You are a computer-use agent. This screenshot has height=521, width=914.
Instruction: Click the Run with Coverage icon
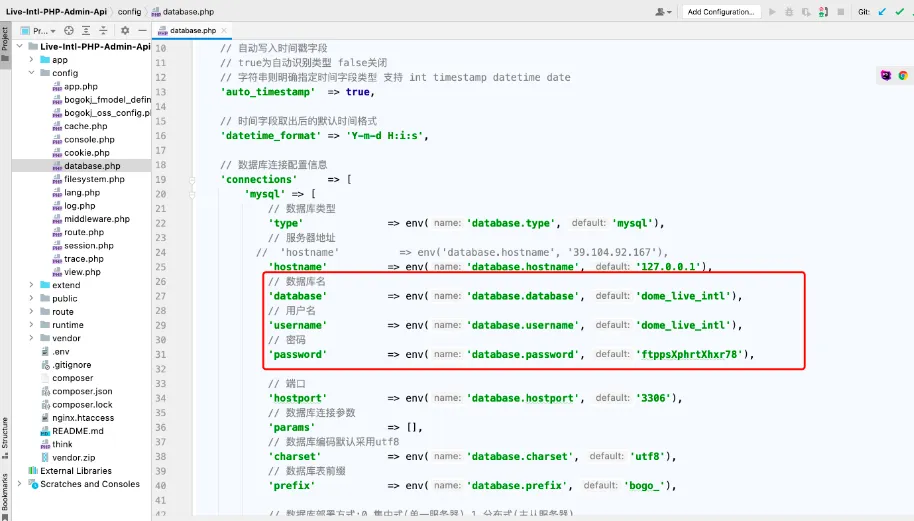[806, 12]
